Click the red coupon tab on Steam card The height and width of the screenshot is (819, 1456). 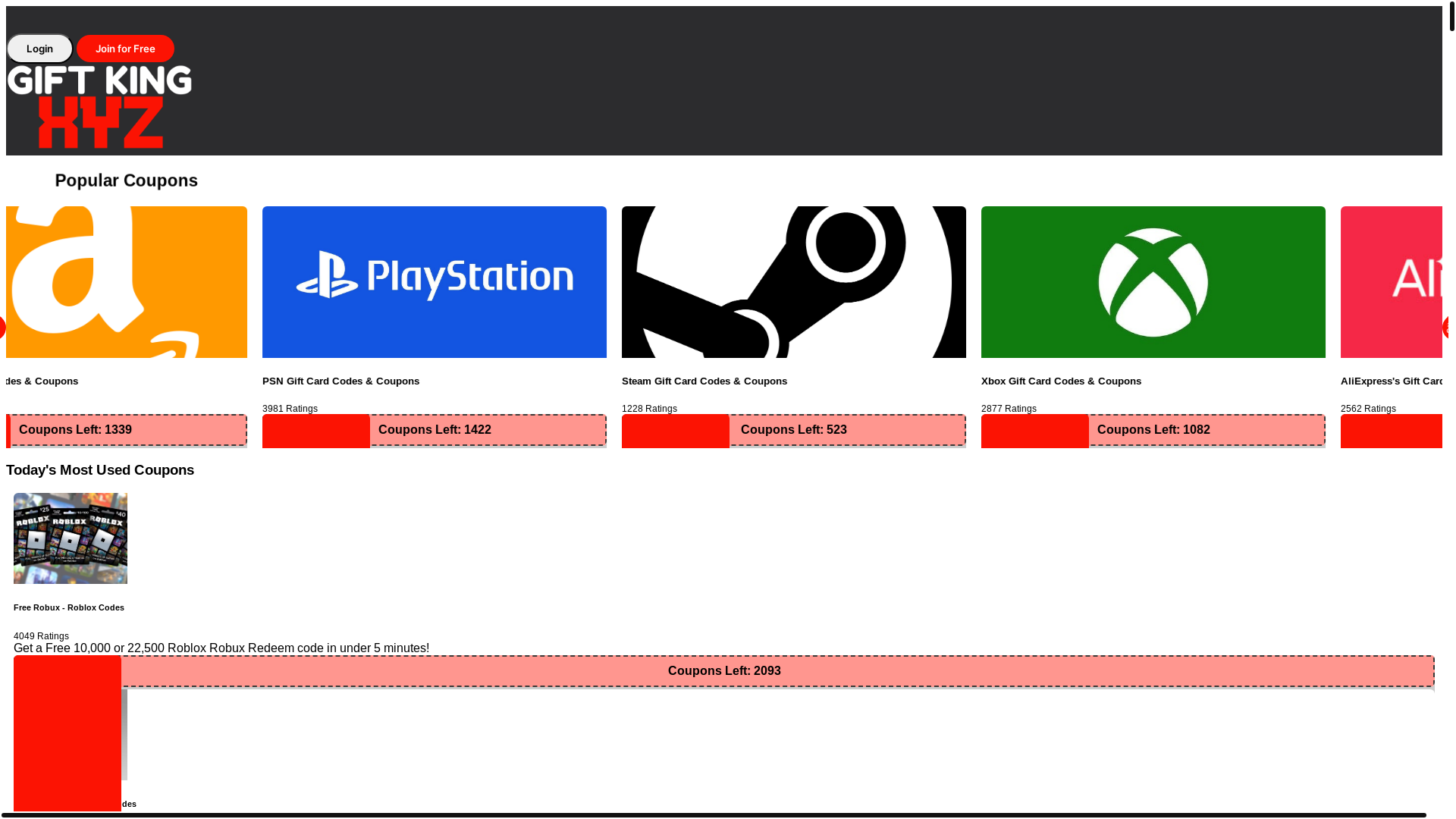(676, 431)
